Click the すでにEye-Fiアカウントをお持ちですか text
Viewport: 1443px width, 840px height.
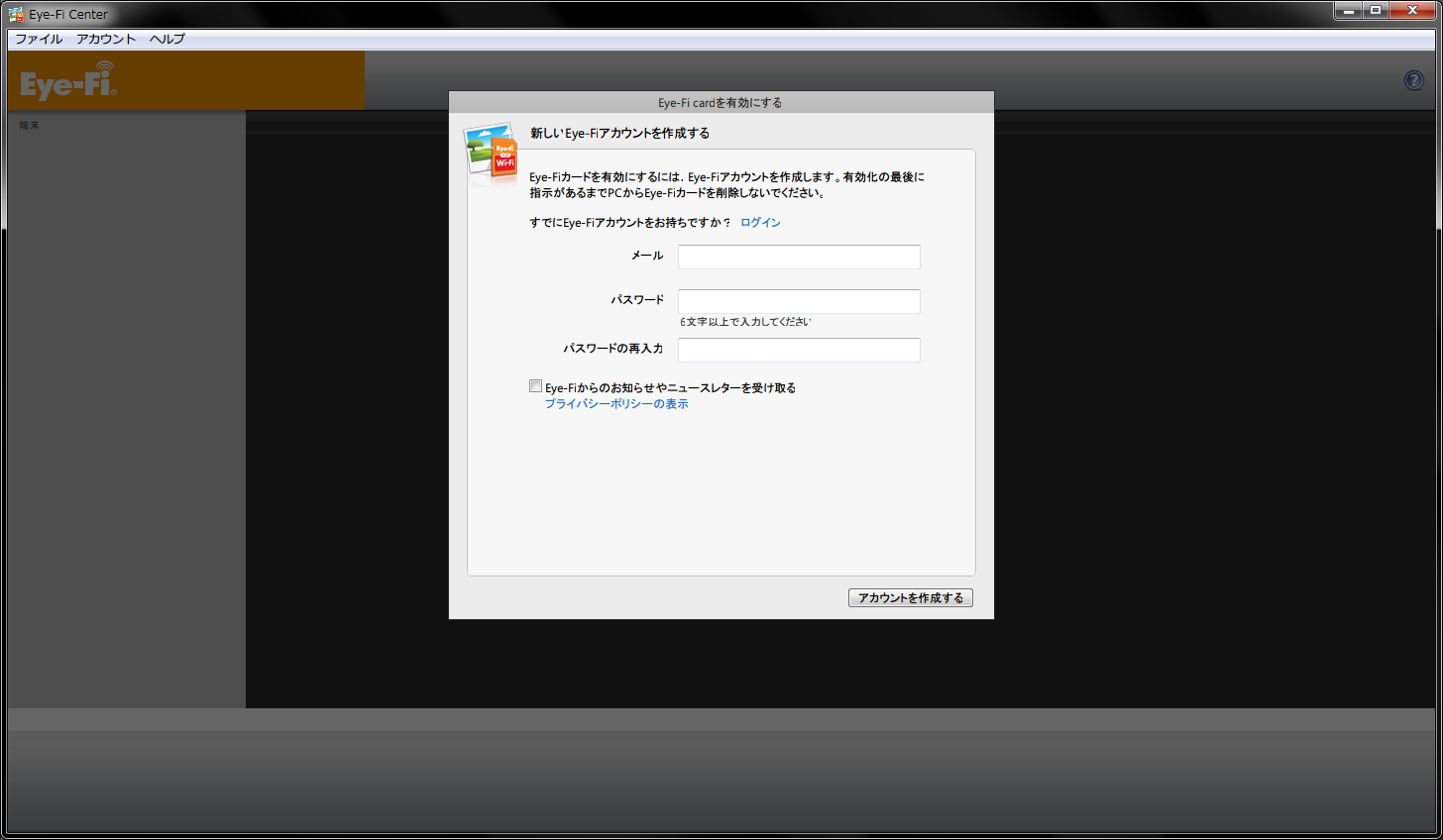tap(630, 223)
